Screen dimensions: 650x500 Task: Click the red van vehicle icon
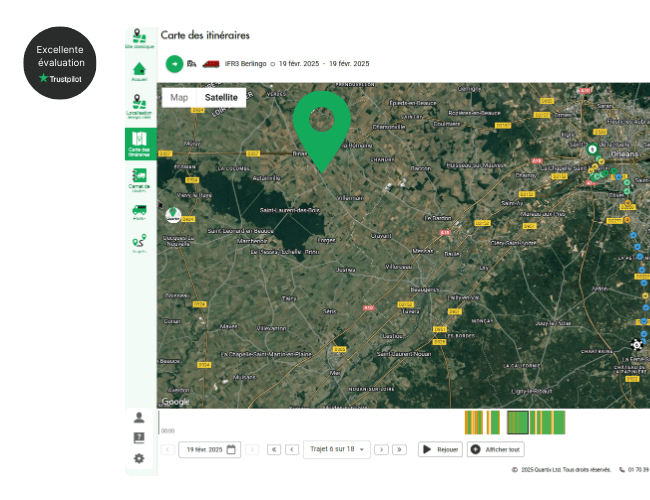click(x=211, y=64)
